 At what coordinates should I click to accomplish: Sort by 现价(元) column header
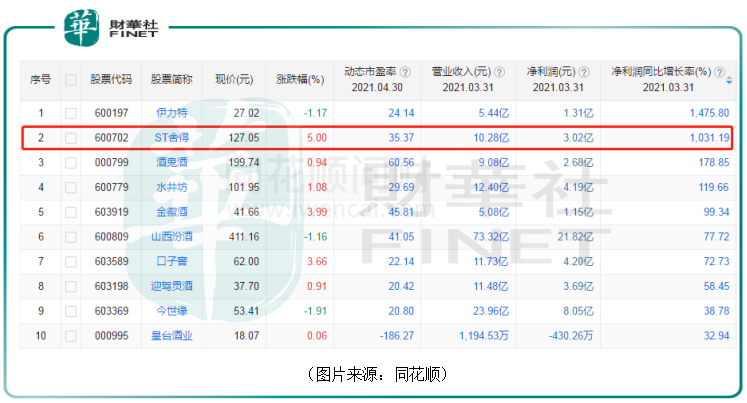click(234, 79)
